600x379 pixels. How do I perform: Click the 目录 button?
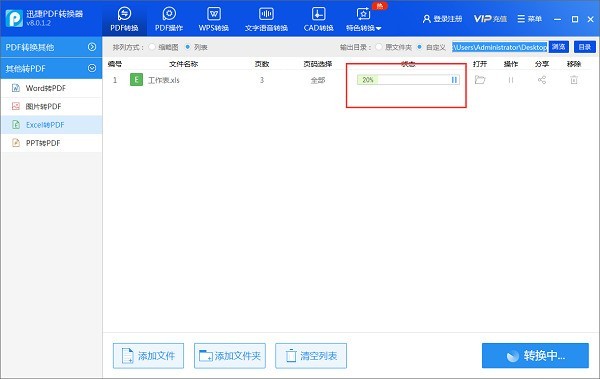tap(585, 47)
